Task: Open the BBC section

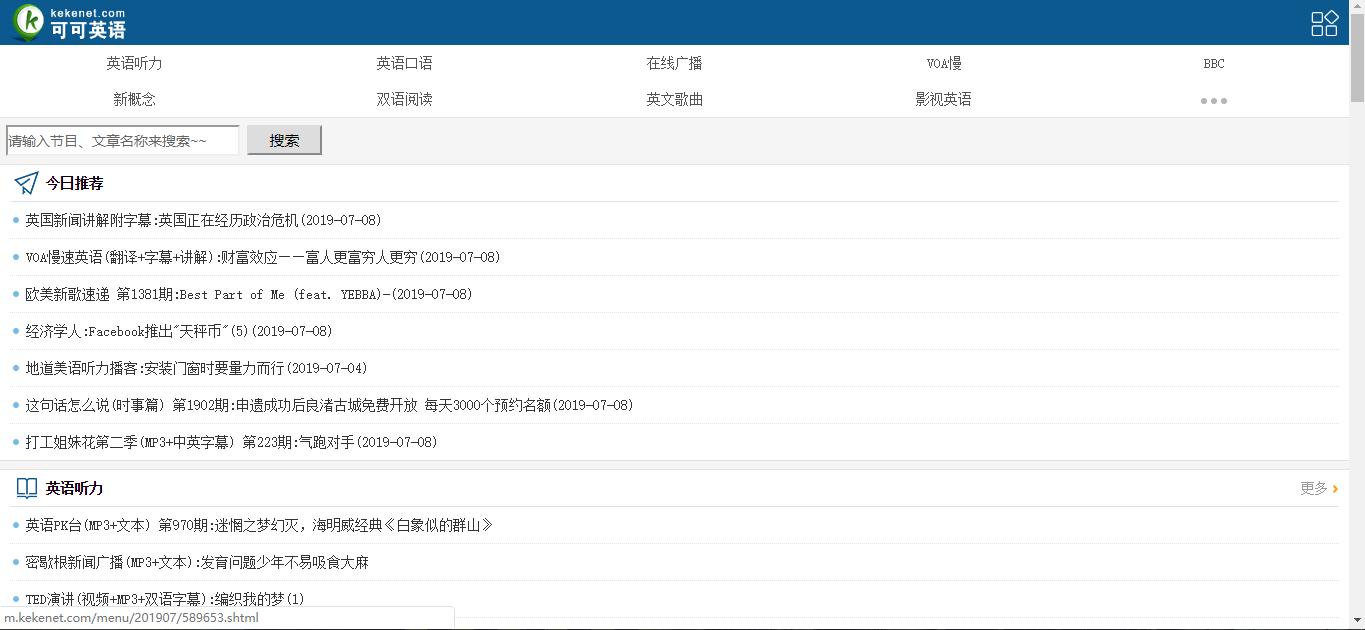Action: point(1213,63)
